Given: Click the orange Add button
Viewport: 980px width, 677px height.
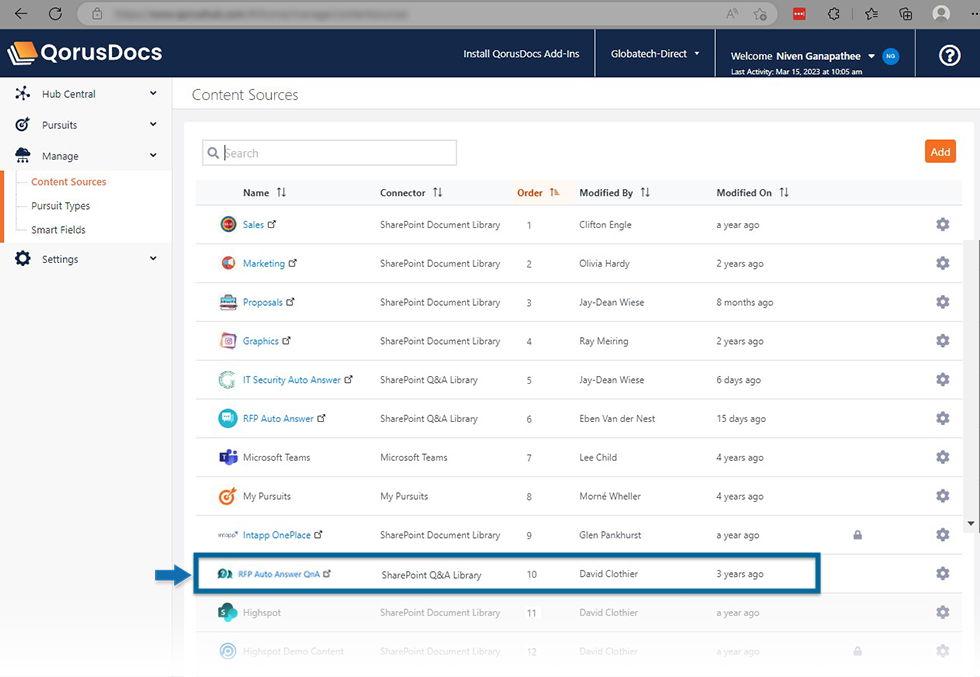Looking at the screenshot, I should point(940,151).
